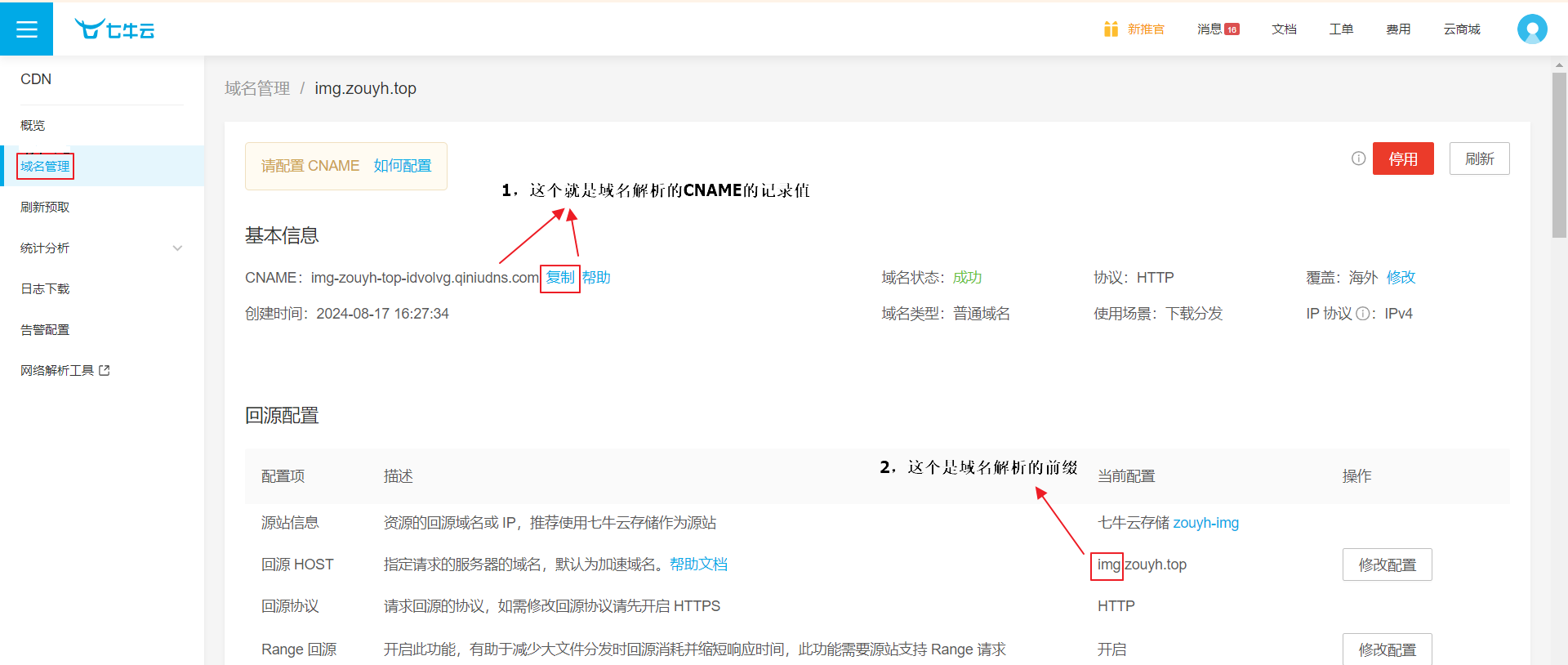Image resolution: width=1568 pixels, height=665 pixels.
Task: Expand the 统计分析 sidebar menu
Action: [x=177, y=248]
